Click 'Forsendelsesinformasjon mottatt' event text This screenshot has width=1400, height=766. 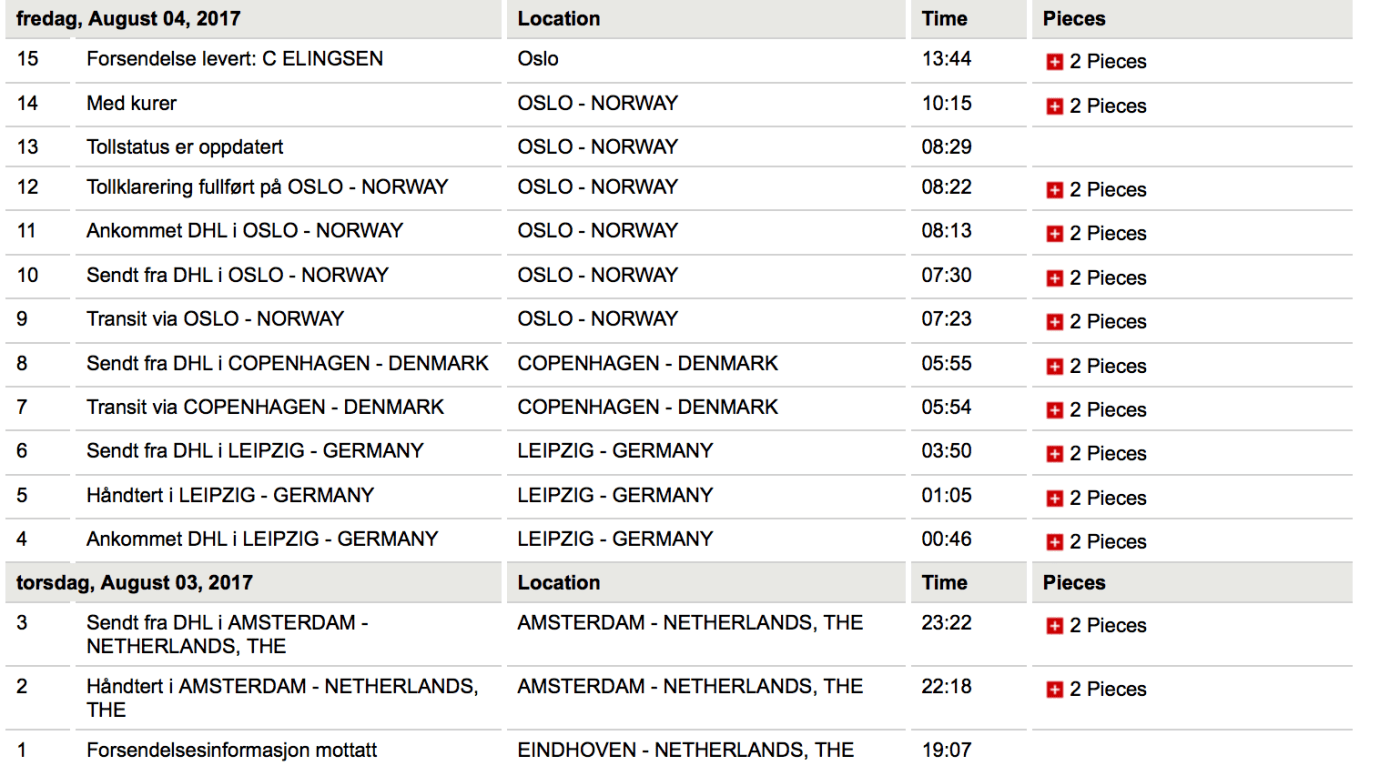[231, 750]
